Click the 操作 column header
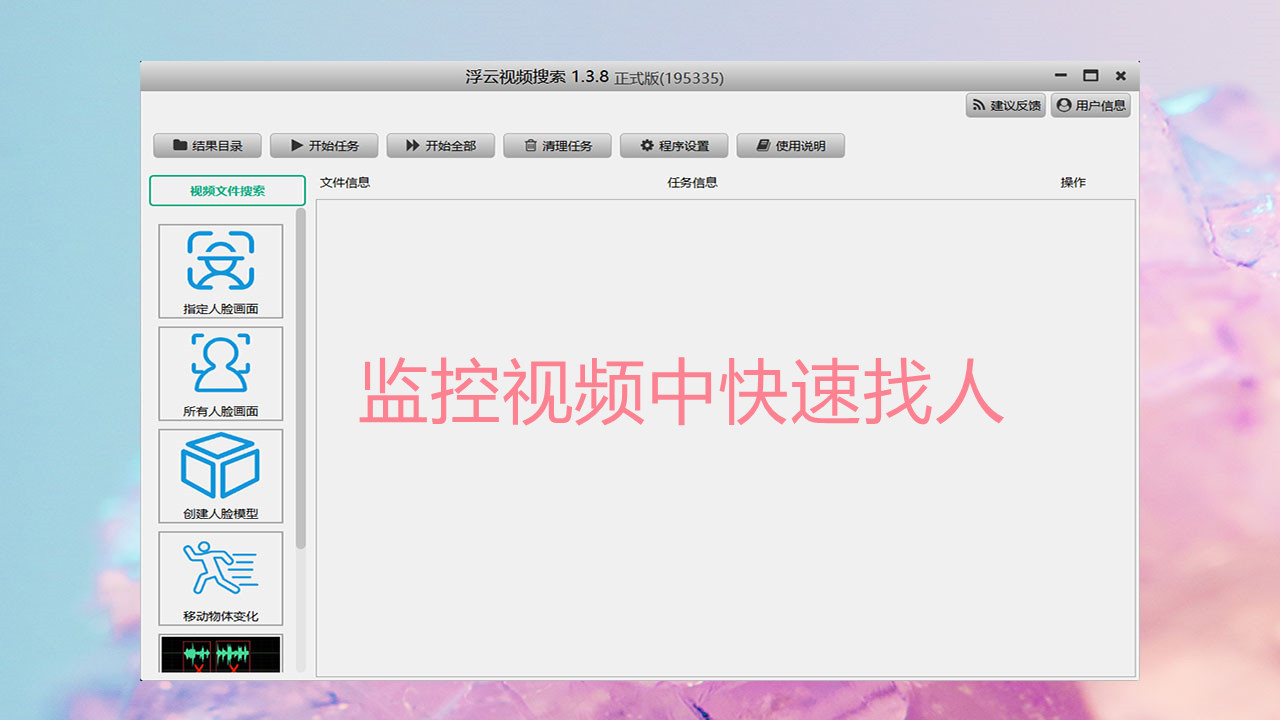This screenshot has width=1280, height=720. pos(1075,182)
